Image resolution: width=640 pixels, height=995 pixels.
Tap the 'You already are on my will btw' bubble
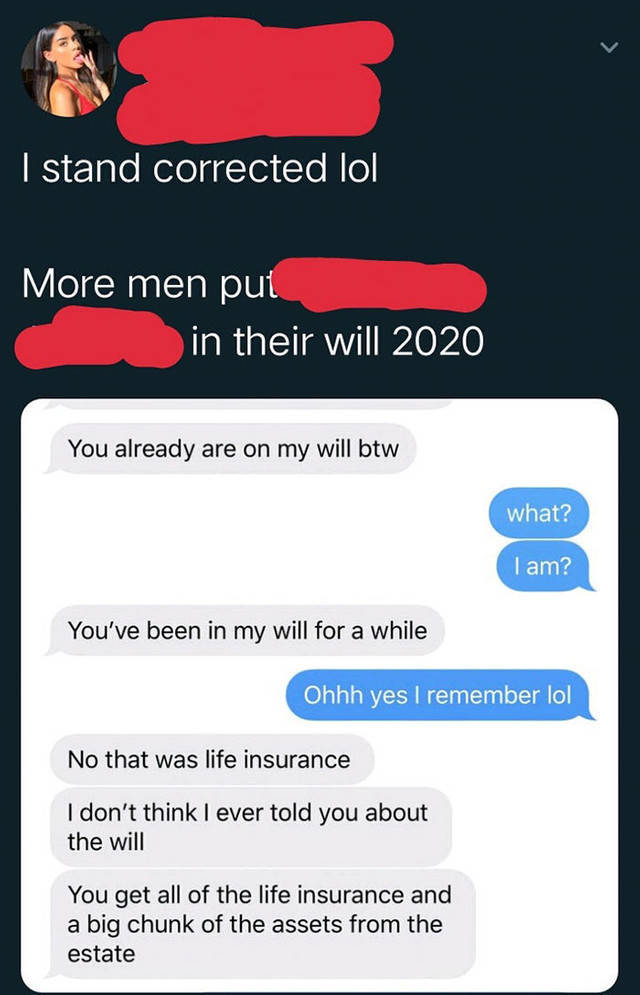coord(232,449)
